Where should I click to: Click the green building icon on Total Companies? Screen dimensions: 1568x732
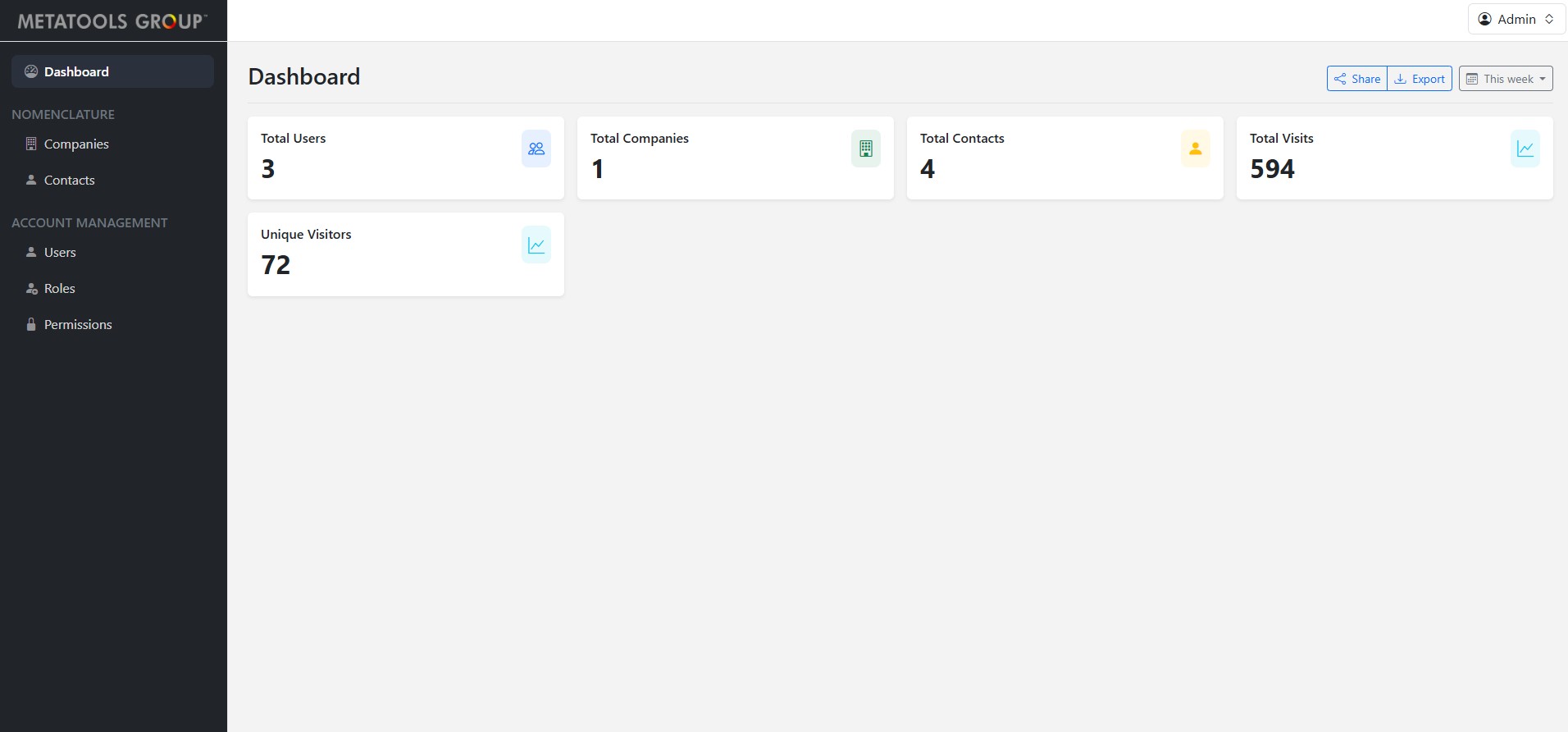coord(865,149)
